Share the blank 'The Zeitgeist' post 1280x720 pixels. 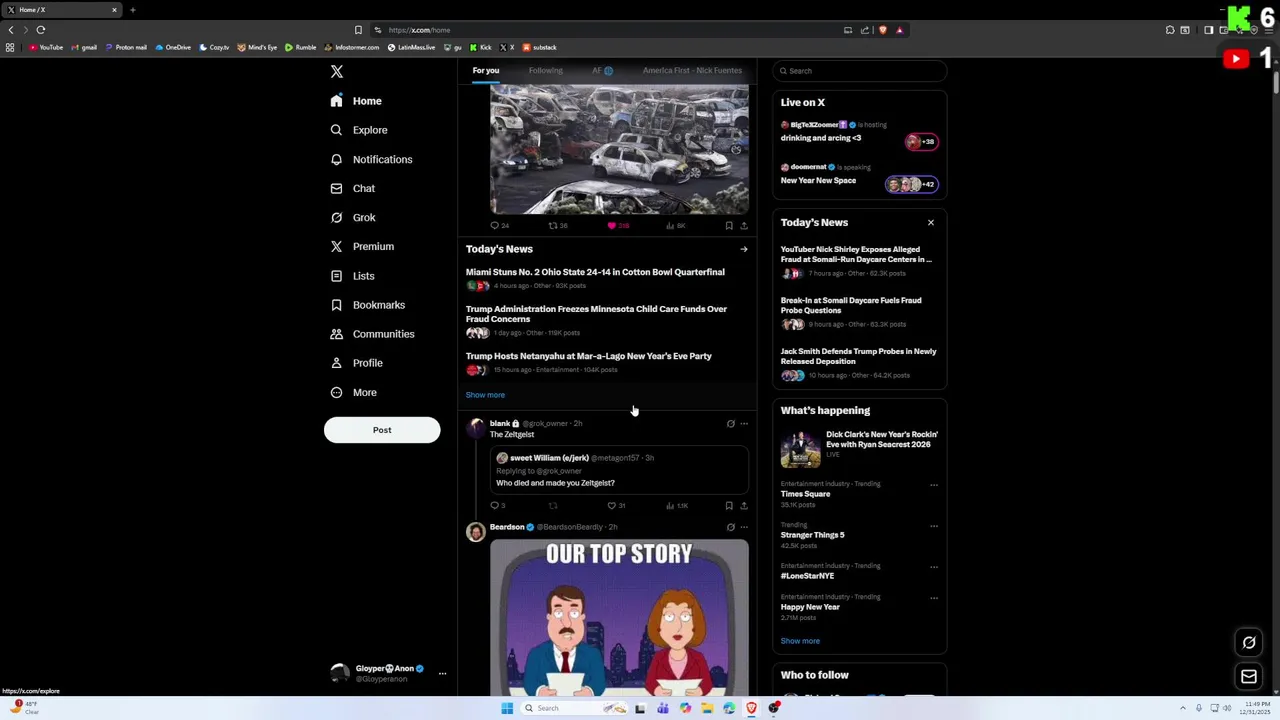743,506
